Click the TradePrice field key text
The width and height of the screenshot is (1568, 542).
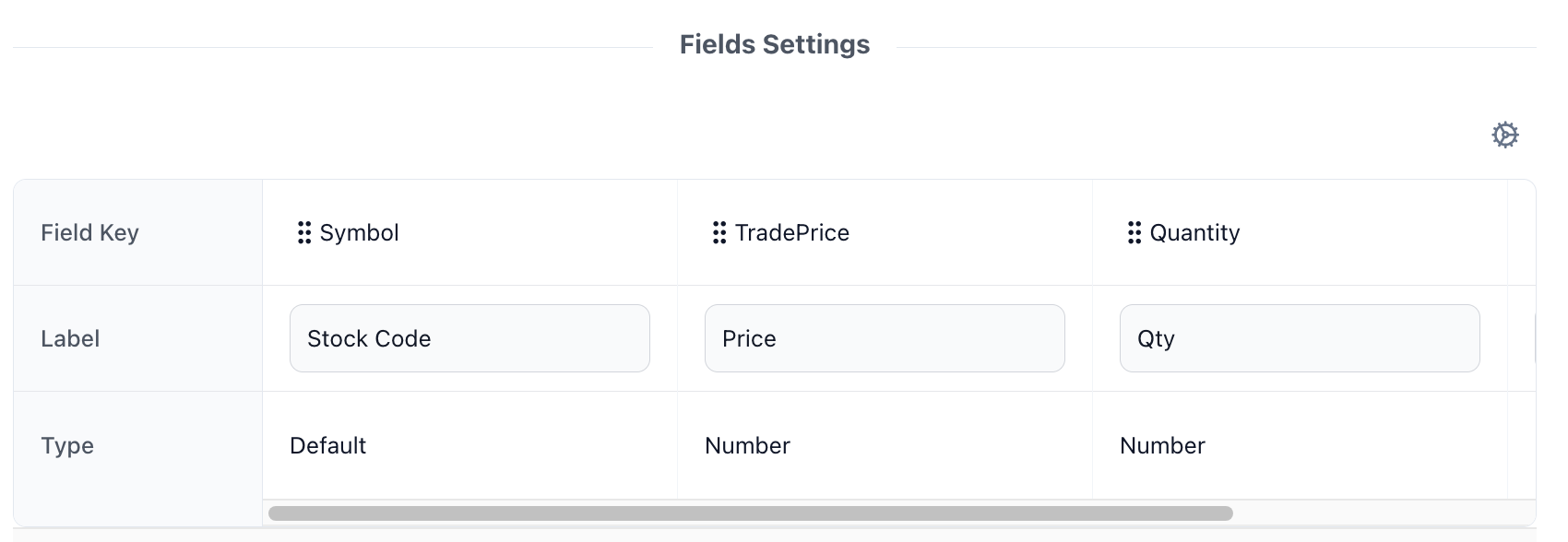pyautogui.click(x=792, y=233)
